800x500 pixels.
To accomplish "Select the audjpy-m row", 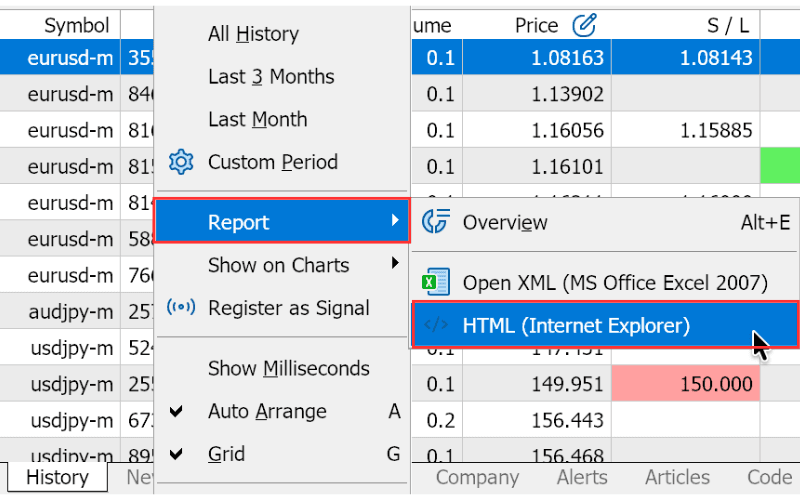I will pos(77,311).
